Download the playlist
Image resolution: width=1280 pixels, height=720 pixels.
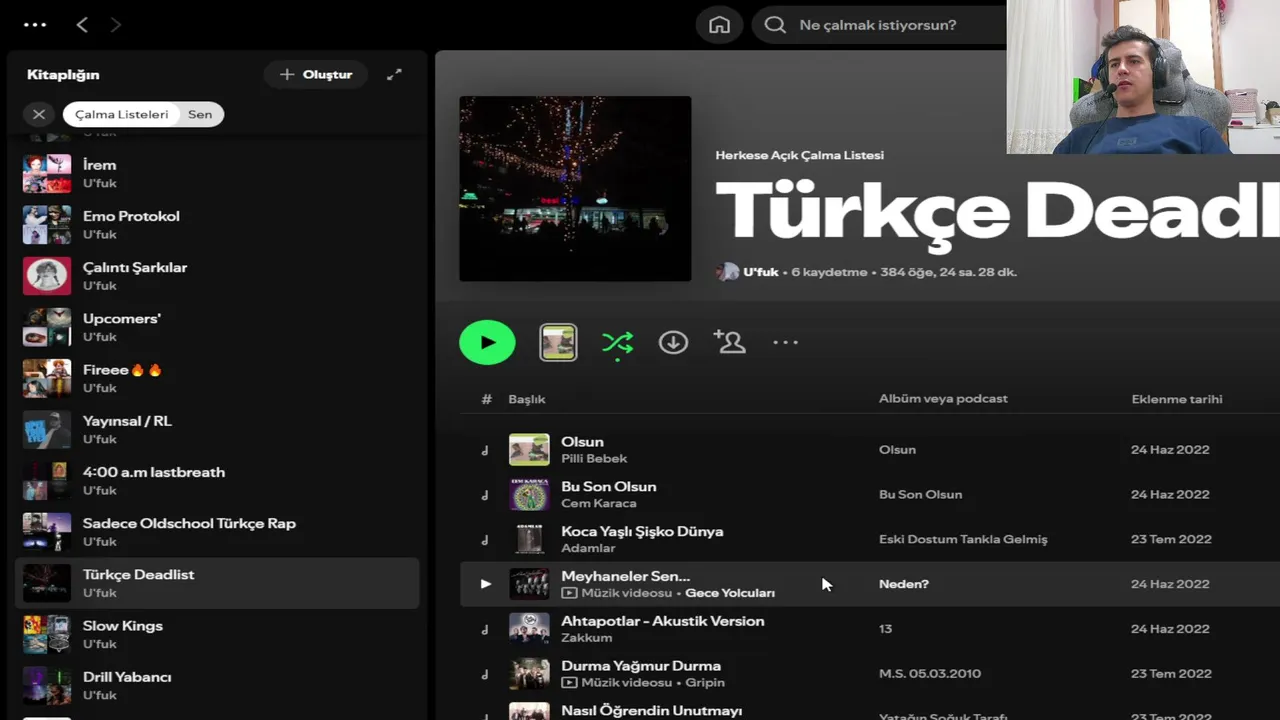673,342
